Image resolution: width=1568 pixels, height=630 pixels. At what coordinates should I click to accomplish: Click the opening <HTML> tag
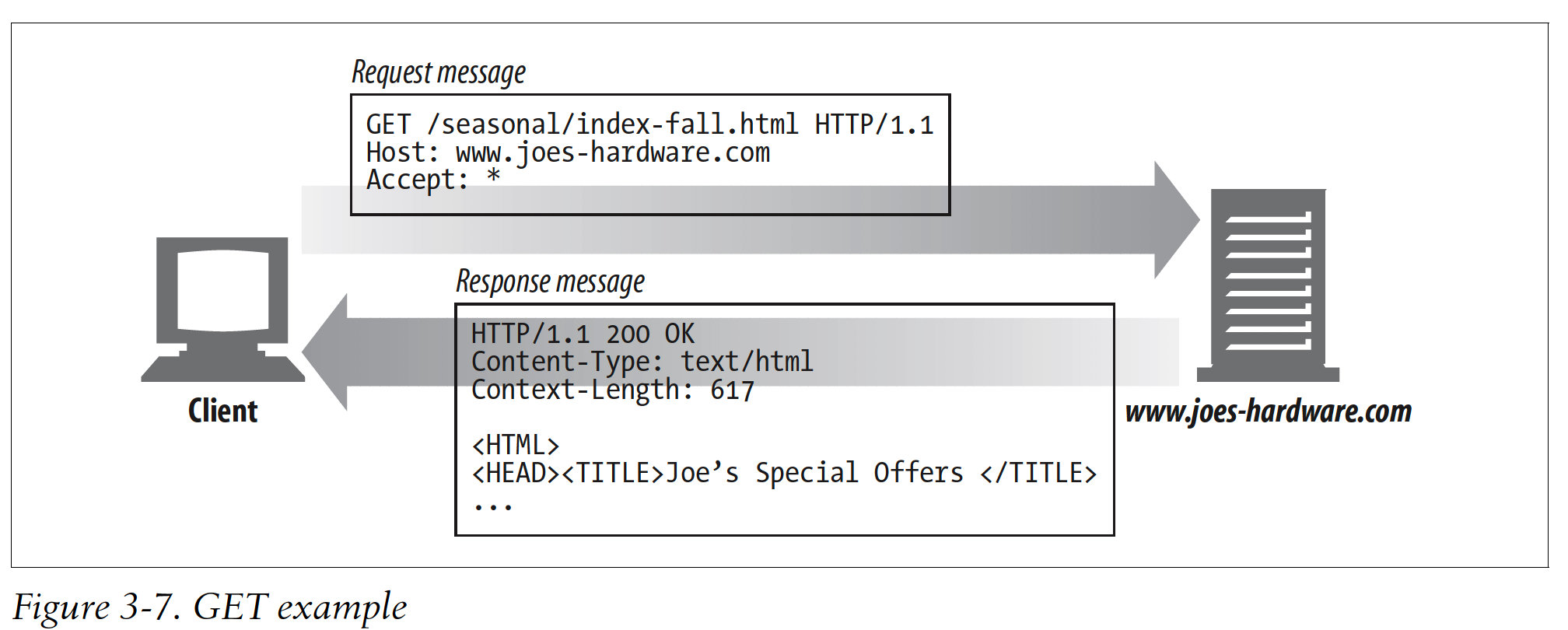click(515, 446)
